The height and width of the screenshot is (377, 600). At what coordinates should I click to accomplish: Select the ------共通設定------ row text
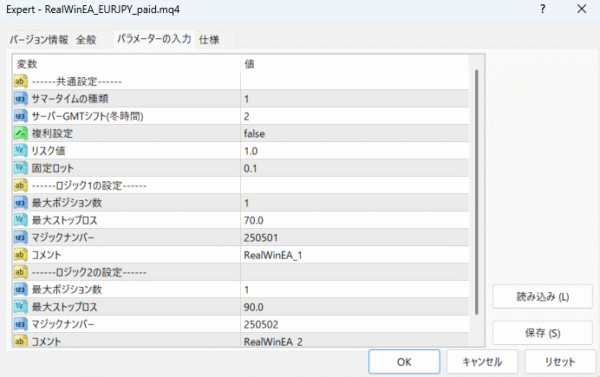[77, 81]
